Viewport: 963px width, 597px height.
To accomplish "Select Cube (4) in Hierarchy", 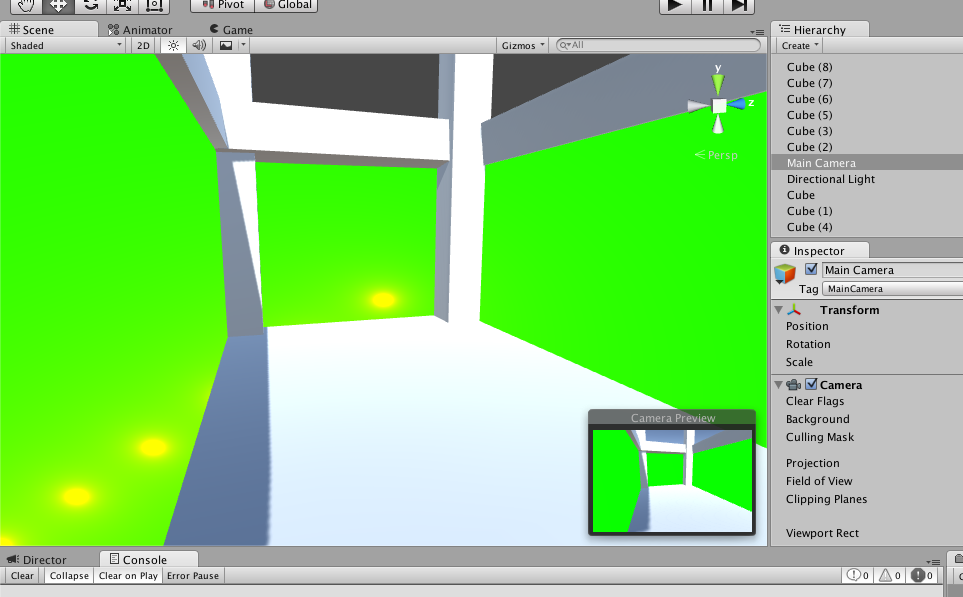I will pyautogui.click(x=867, y=227).
